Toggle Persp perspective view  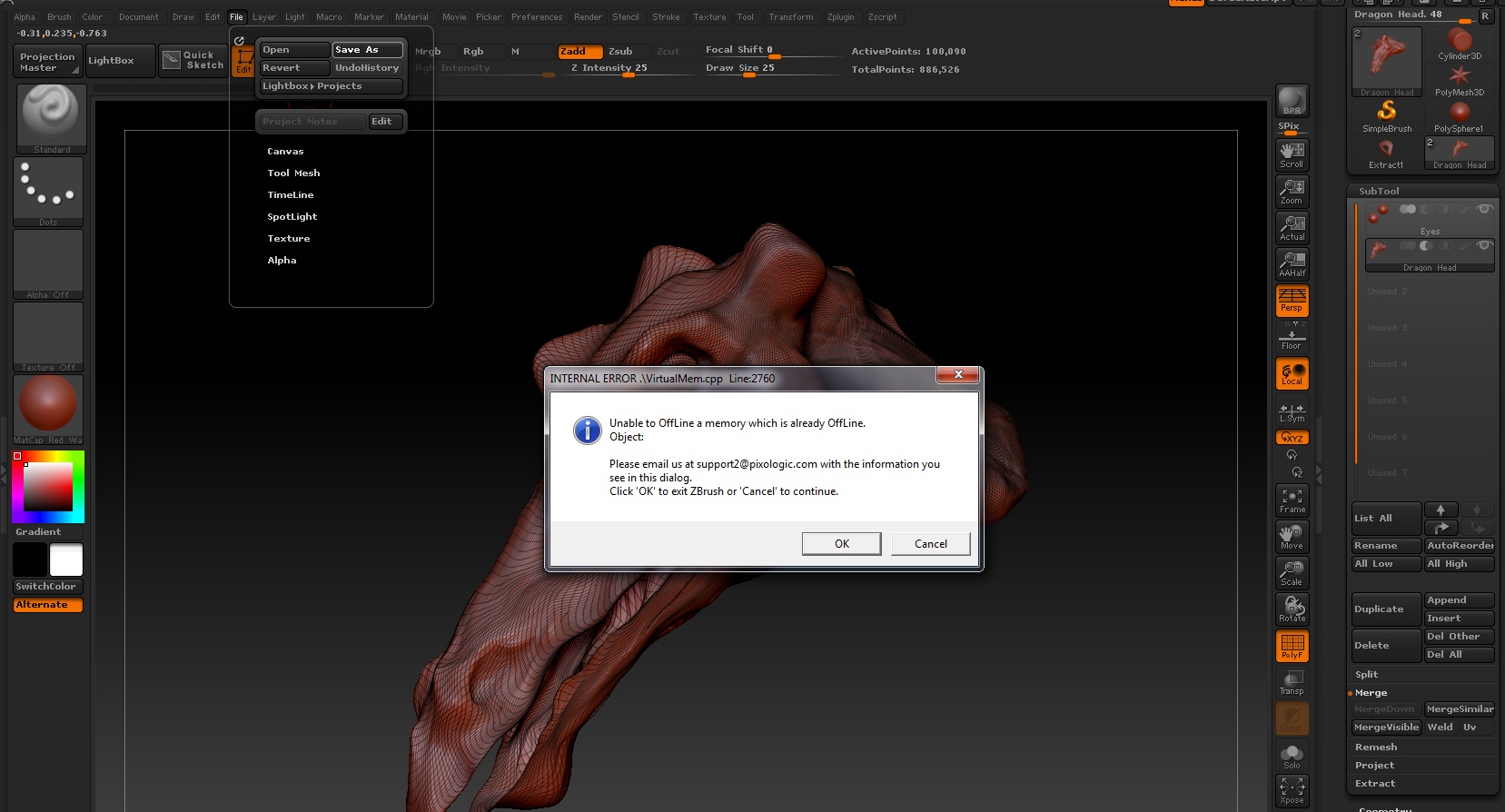[1292, 300]
